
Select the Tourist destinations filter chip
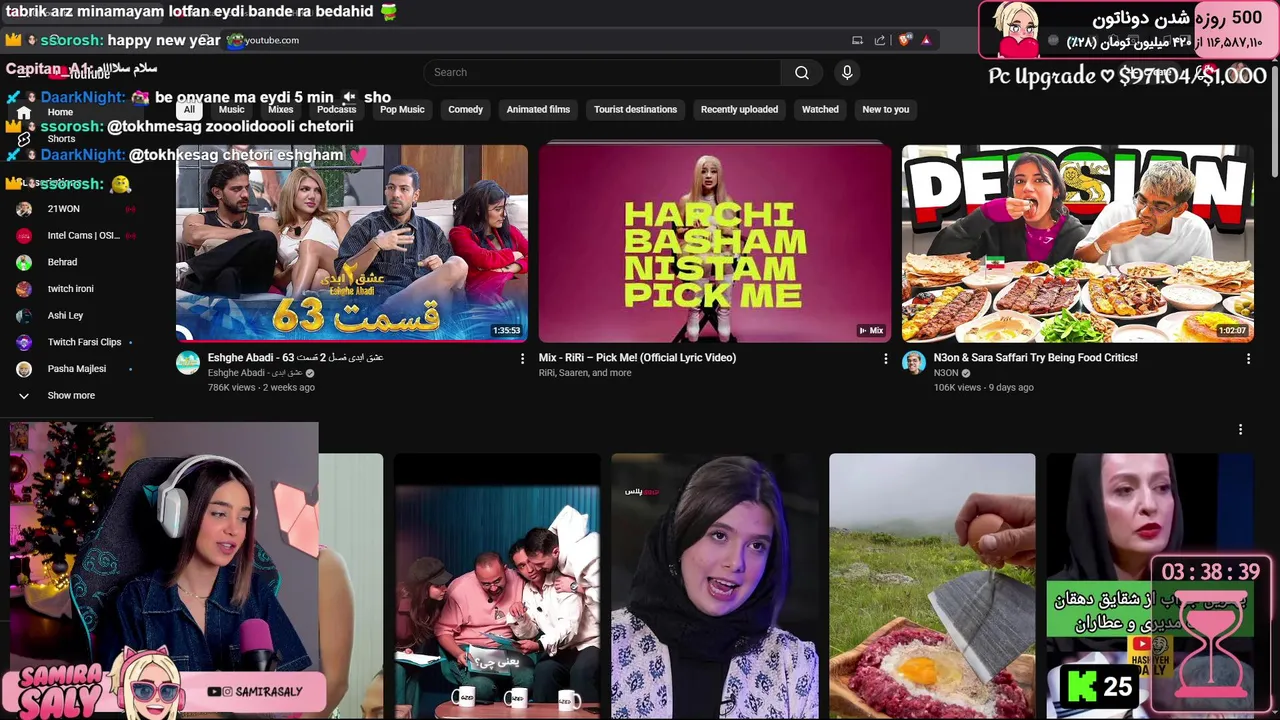(x=635, y=110)
